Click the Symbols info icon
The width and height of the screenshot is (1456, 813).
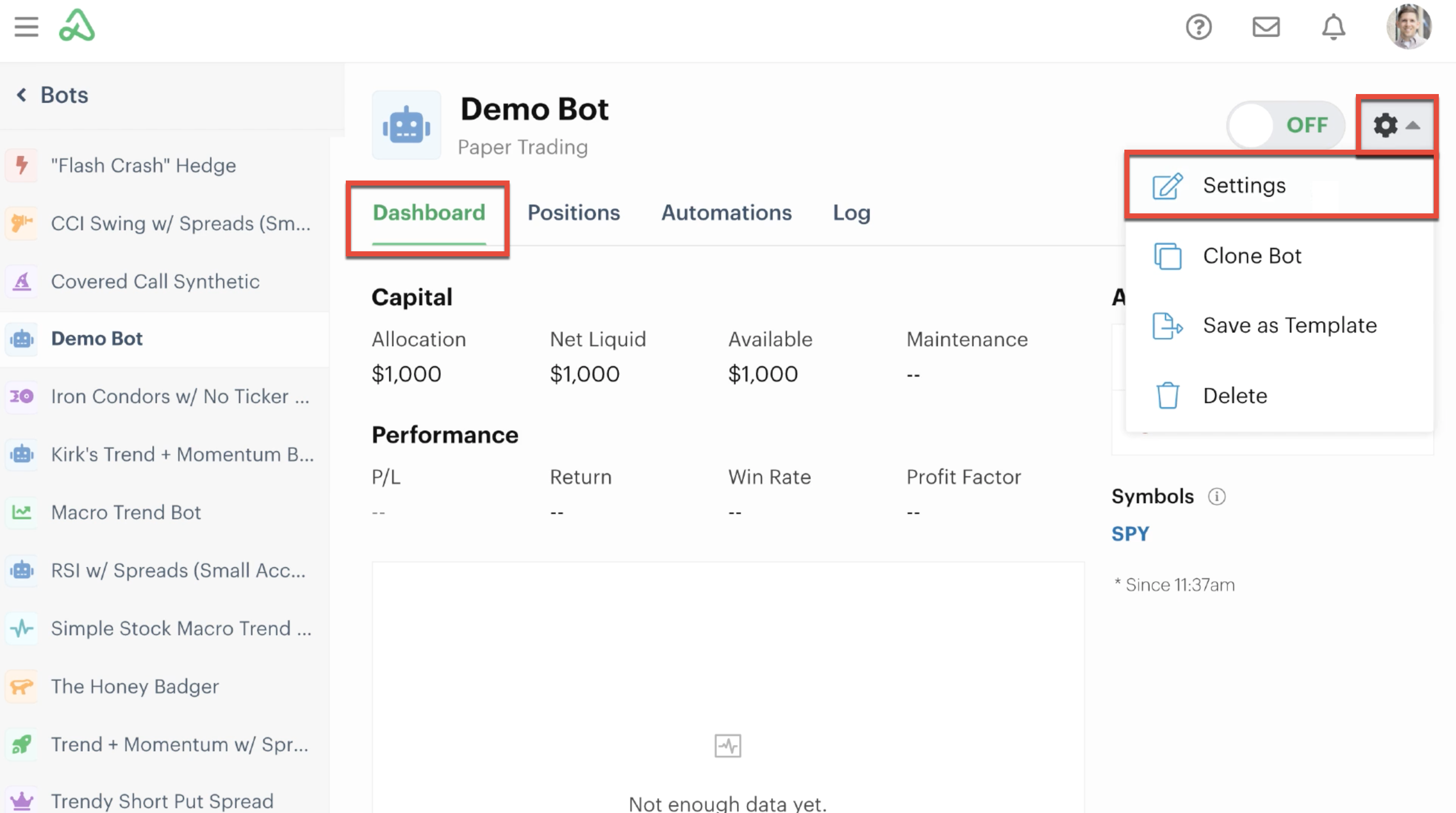[1216, 496]
